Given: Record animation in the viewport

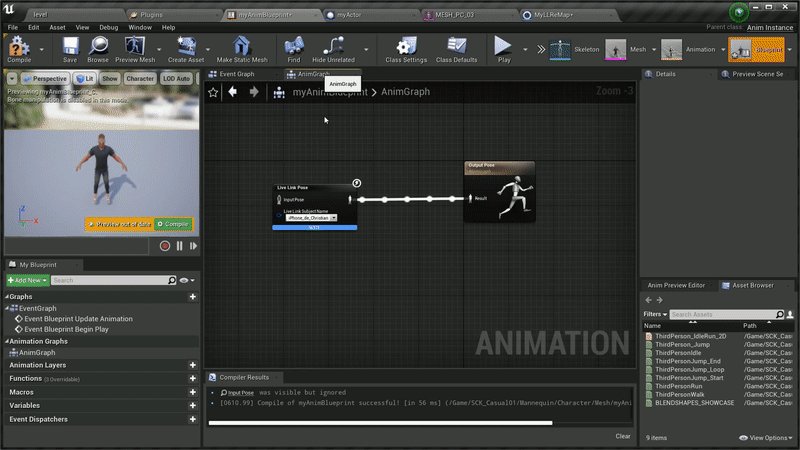Looking at the screenshot, I should (x=165, y=246).
